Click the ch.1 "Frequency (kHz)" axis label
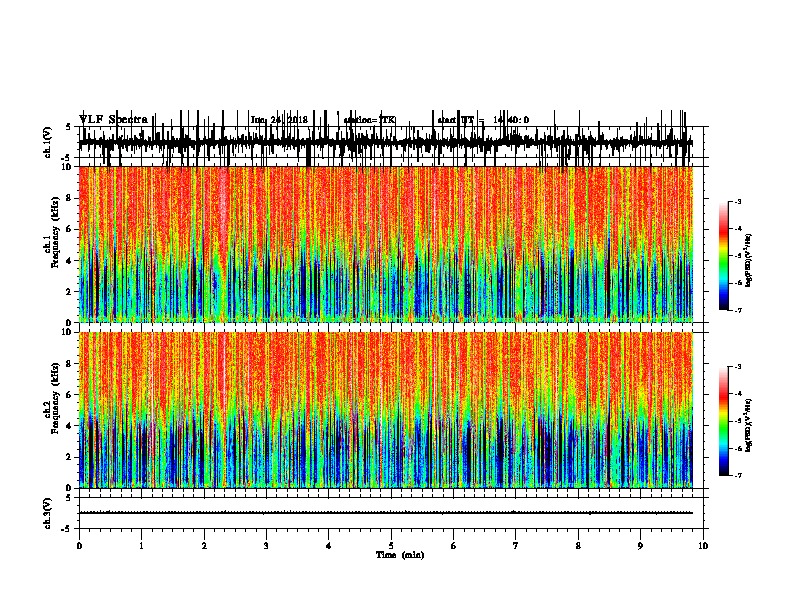 55,232
